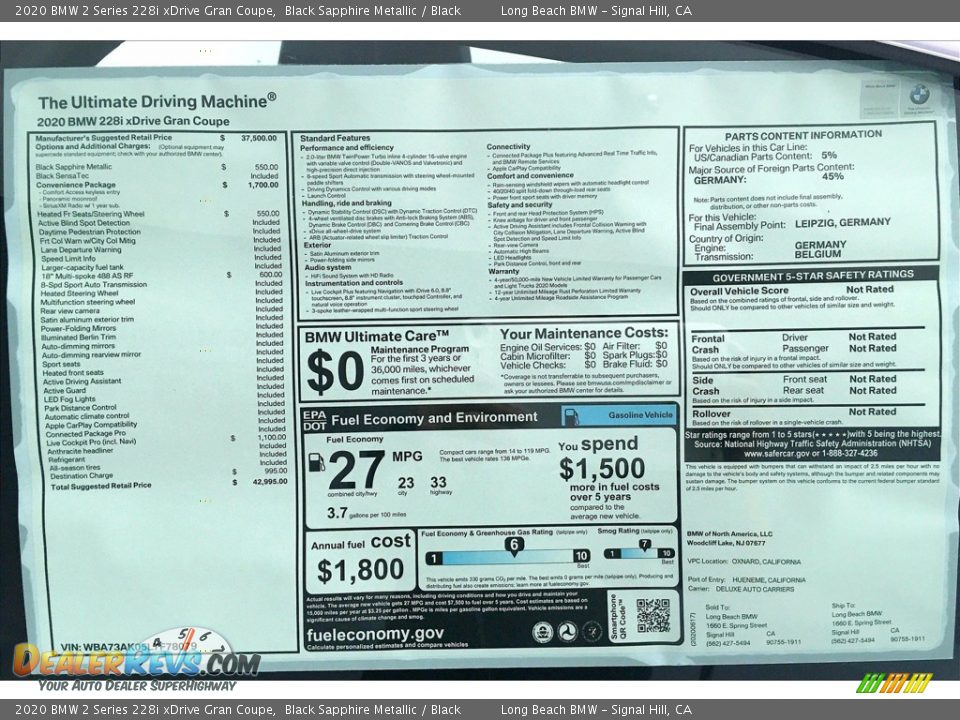Click the sticker subtitle '2020 BMW 228i xDrive Gran Coupe'
This screenshot has height=720, width=960.
(x=133, y=121)
